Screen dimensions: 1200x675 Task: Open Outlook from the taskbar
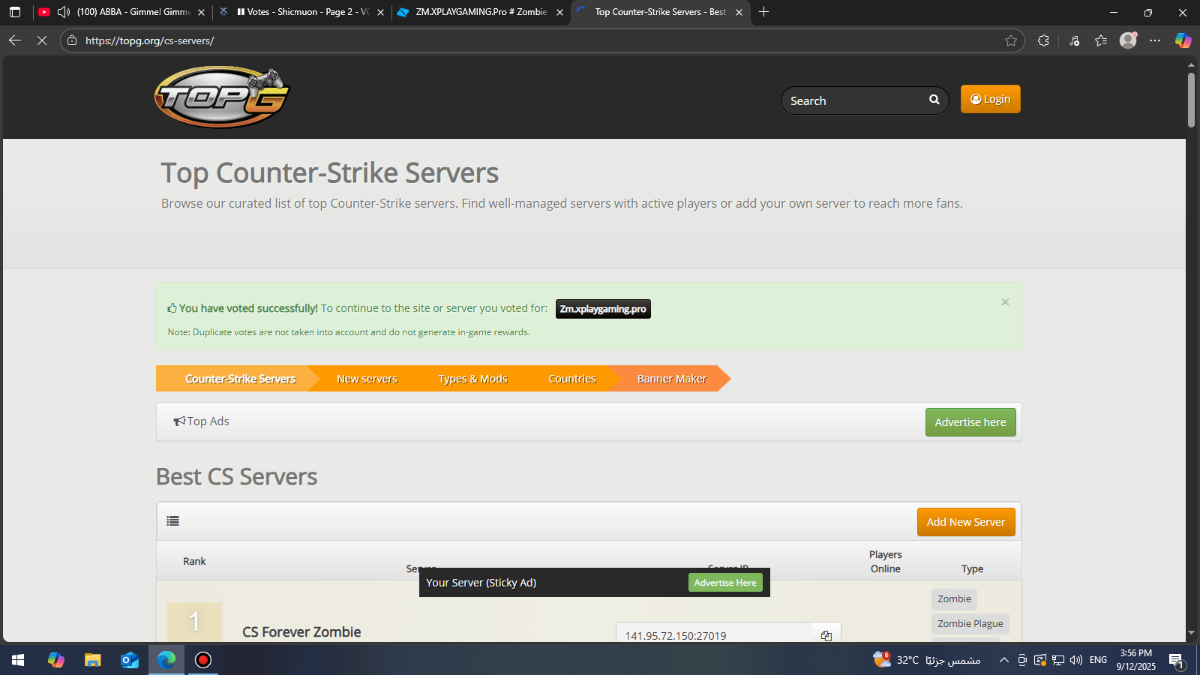[129, 660]
